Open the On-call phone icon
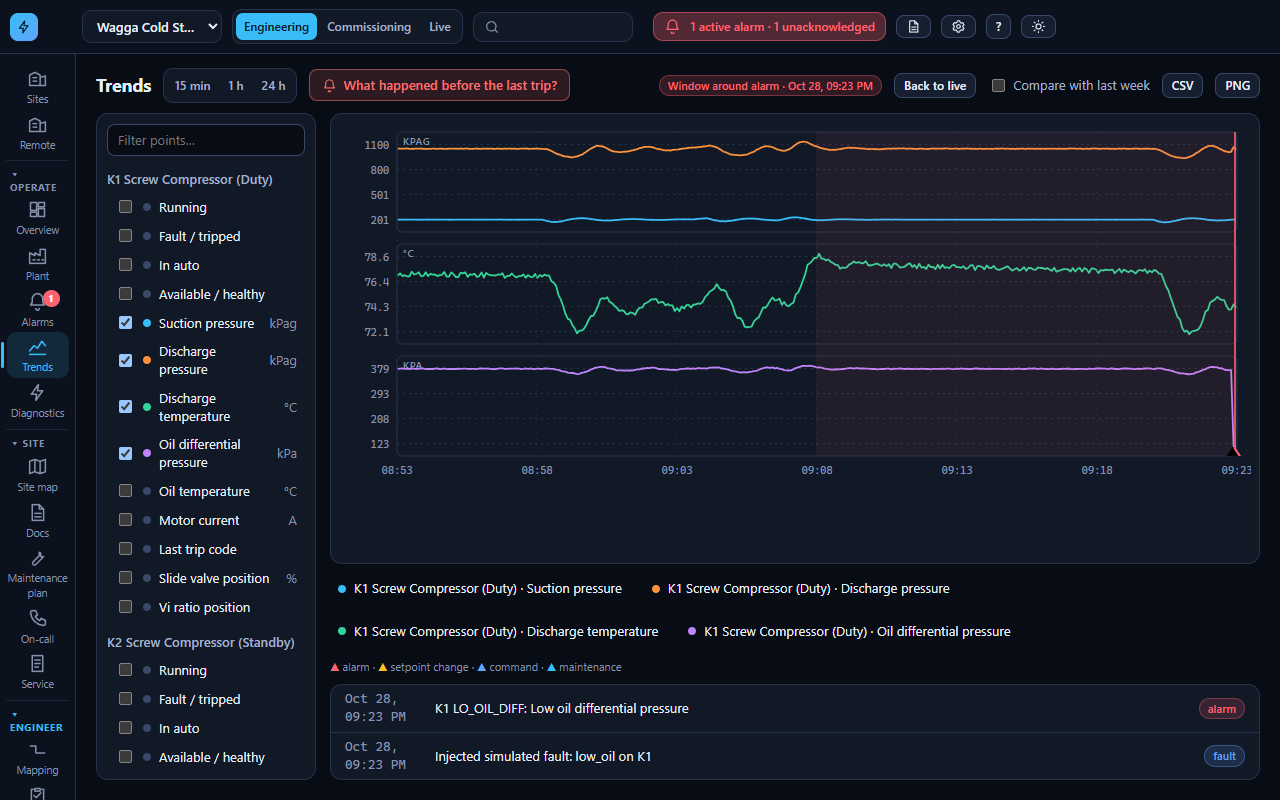 (37, 627)
